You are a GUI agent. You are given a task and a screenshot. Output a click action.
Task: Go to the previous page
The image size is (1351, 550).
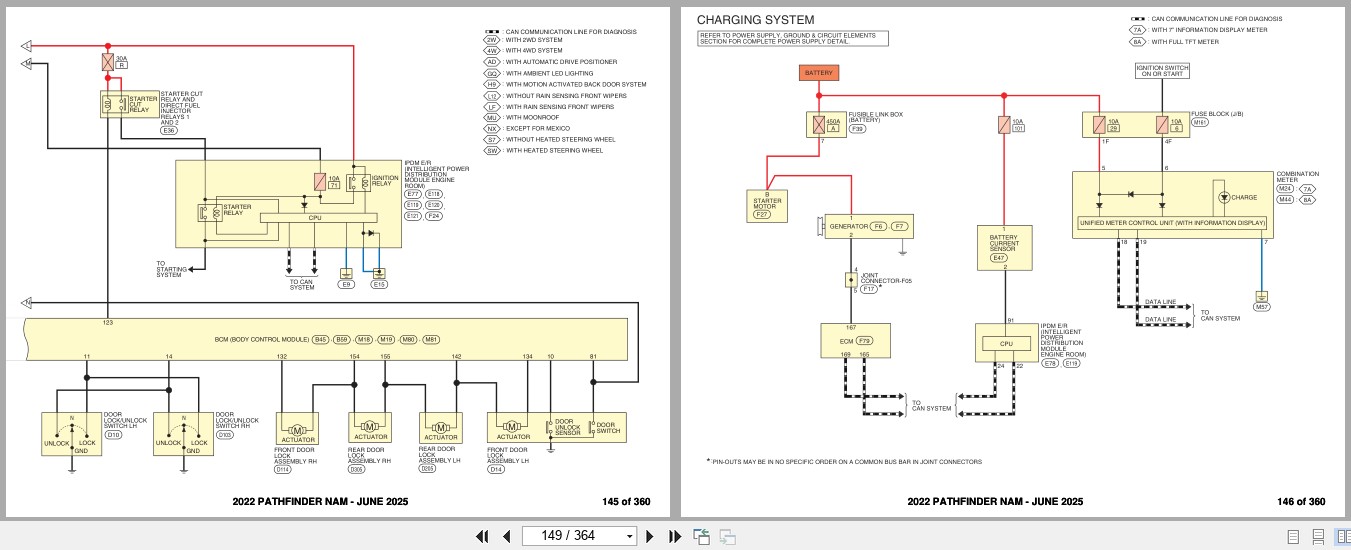506,536
